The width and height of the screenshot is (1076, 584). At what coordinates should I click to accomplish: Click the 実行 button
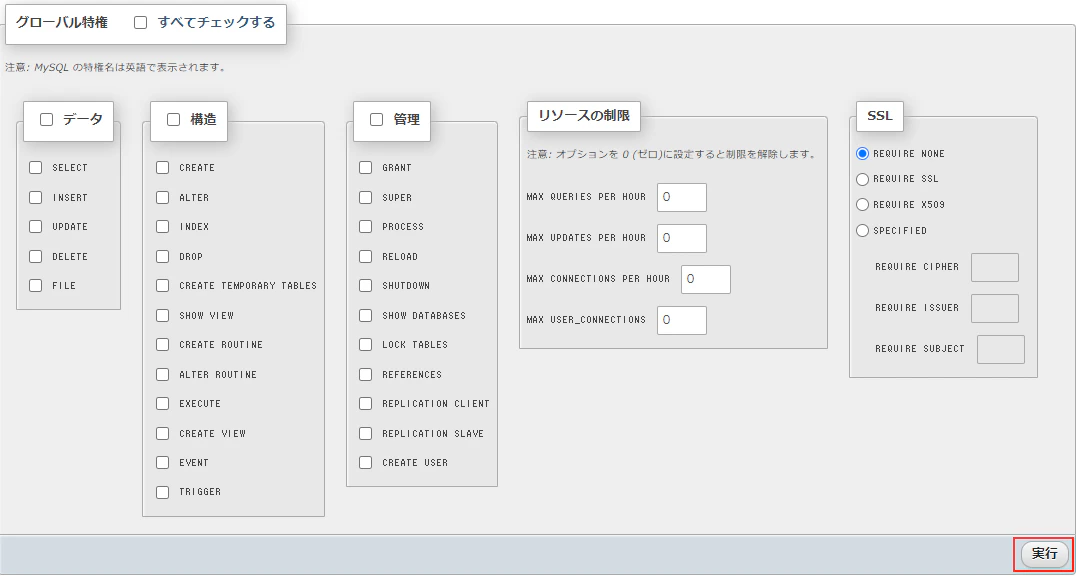[x=1044, y=554]
